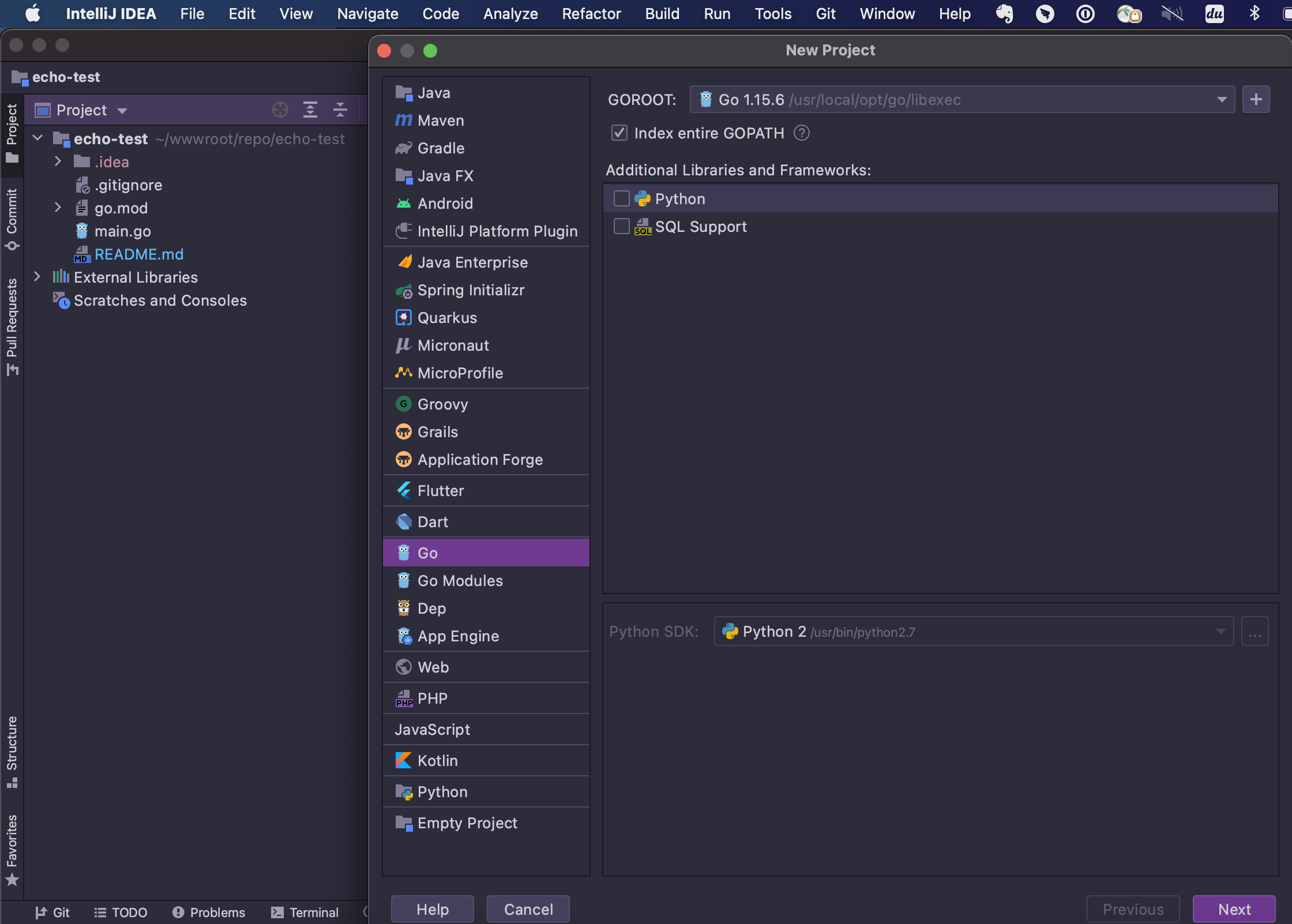Choose Dart project type
The image size is (1292, 924).
(486, 522)
